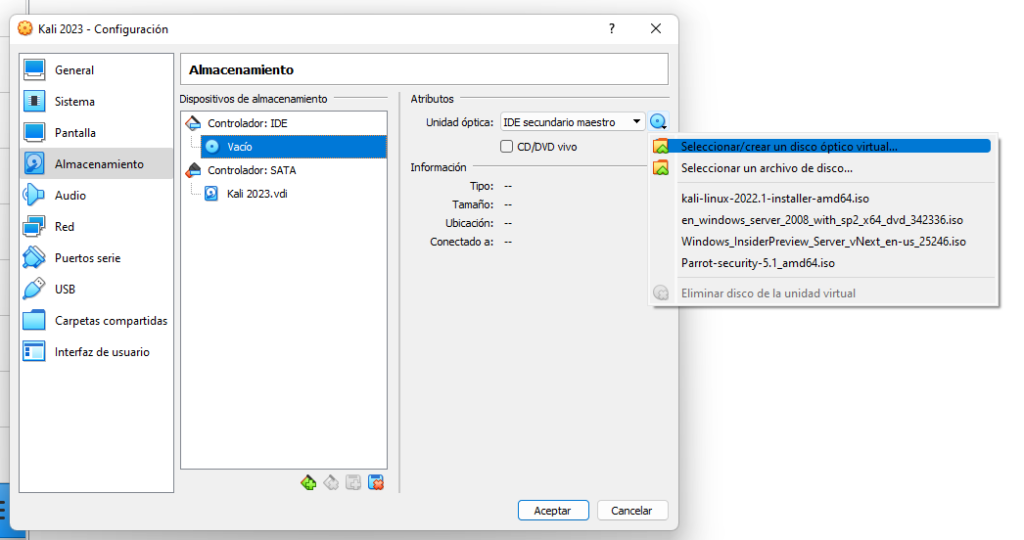
Task: Open the General settings category icon
Action: point(34,70)
